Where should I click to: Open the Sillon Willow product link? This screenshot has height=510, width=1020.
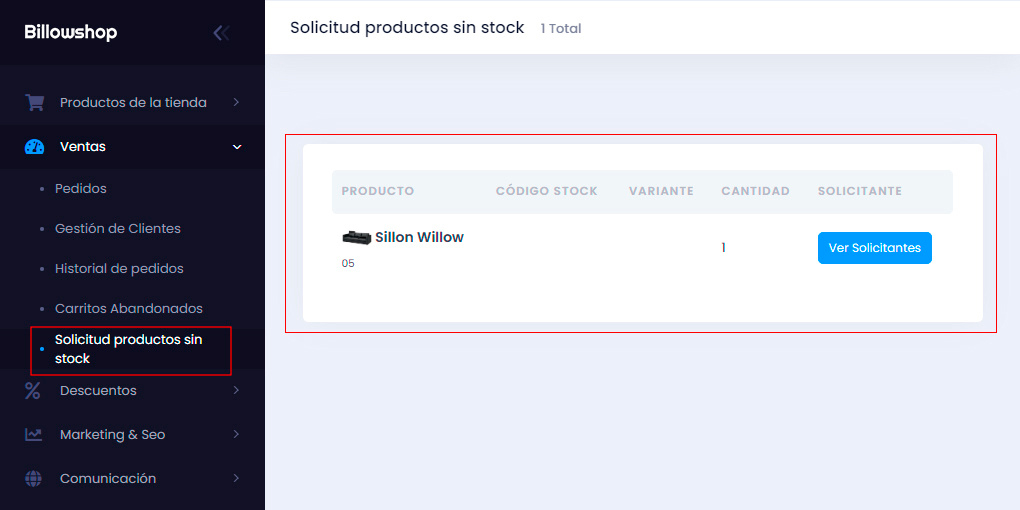tap(420, 237)
